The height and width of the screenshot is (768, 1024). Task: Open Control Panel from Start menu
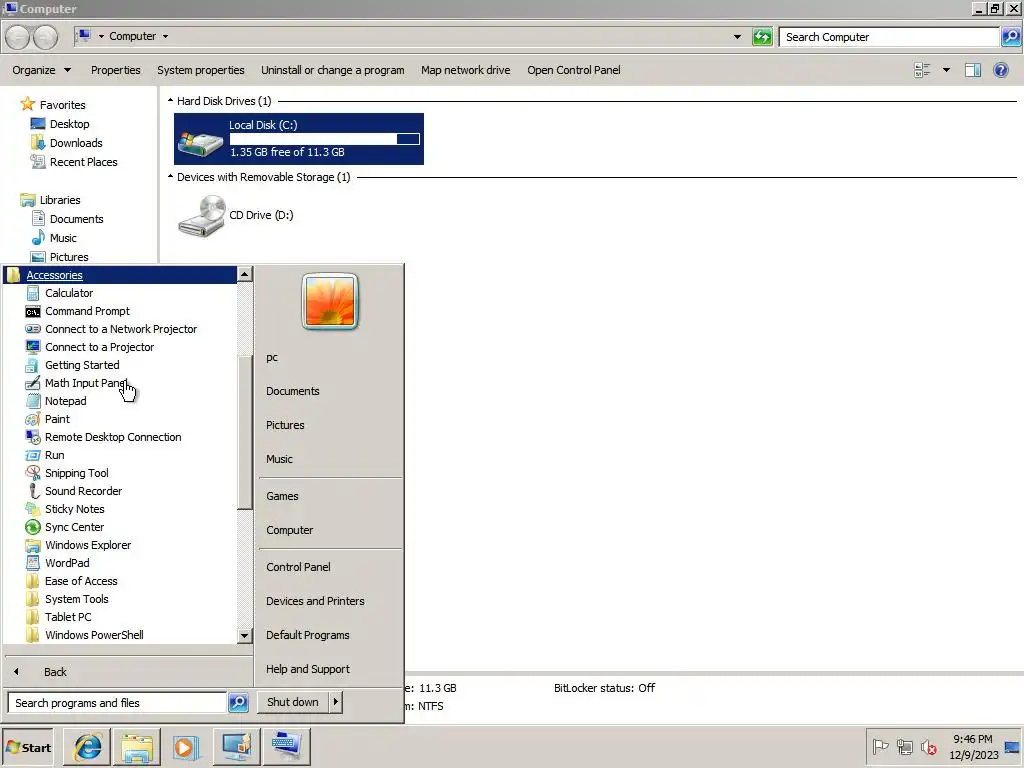click(x=298, y=568)
